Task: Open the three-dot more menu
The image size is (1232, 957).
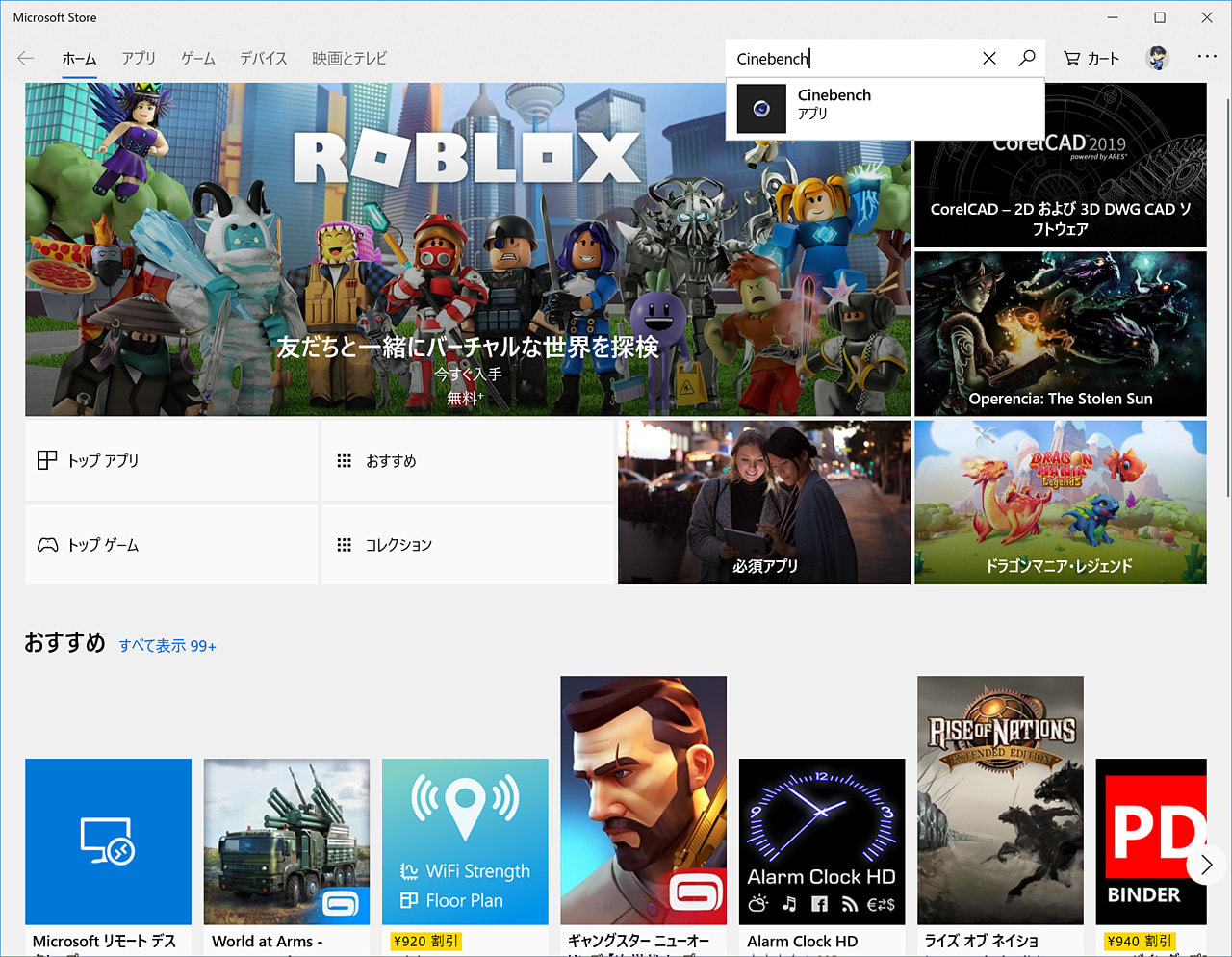Action: [x=1207, y=57]
